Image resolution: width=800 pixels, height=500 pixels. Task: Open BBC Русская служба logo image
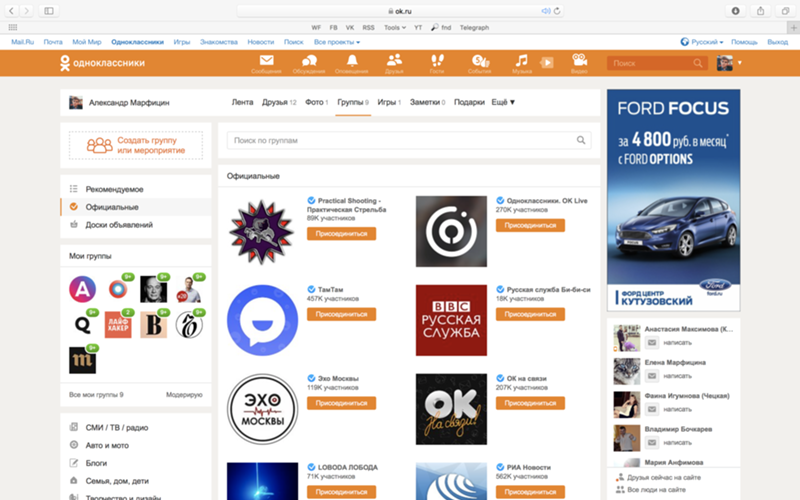(x=451, y=320)
